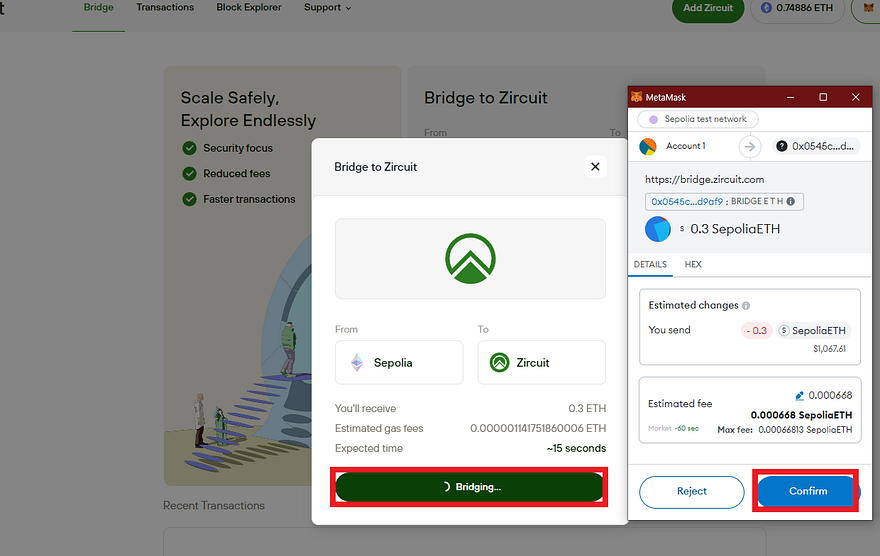Click the SepoliaETH token chip

[813, 330]
